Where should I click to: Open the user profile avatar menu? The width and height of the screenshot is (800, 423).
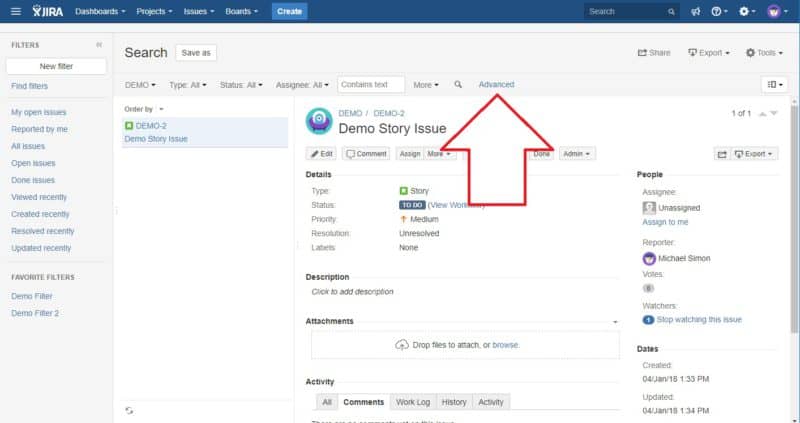(x=777, y=11)
